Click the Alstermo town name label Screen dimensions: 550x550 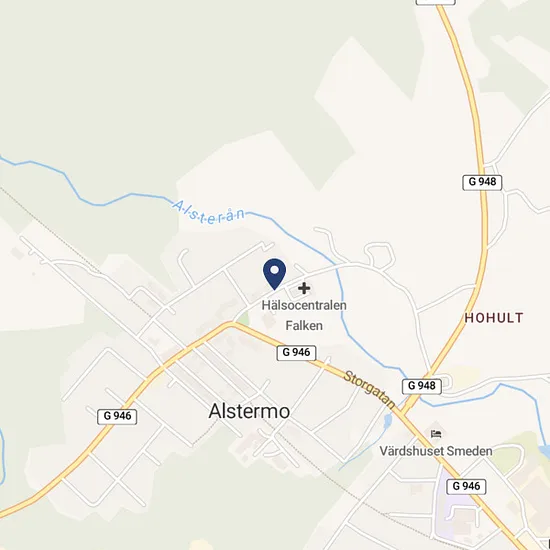point(249,411)
